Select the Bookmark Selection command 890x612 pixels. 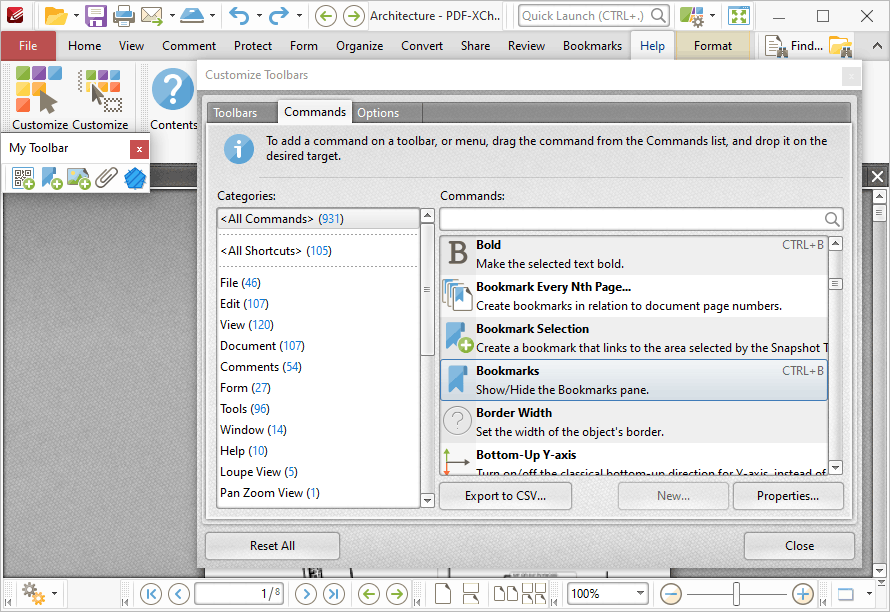click(633, 338)
